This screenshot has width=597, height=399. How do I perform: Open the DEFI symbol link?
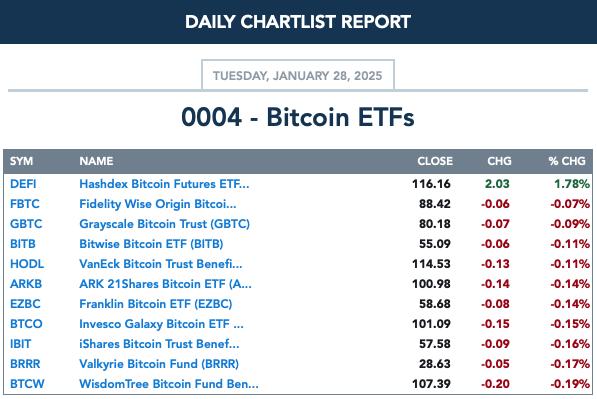(x=23, y=184)
